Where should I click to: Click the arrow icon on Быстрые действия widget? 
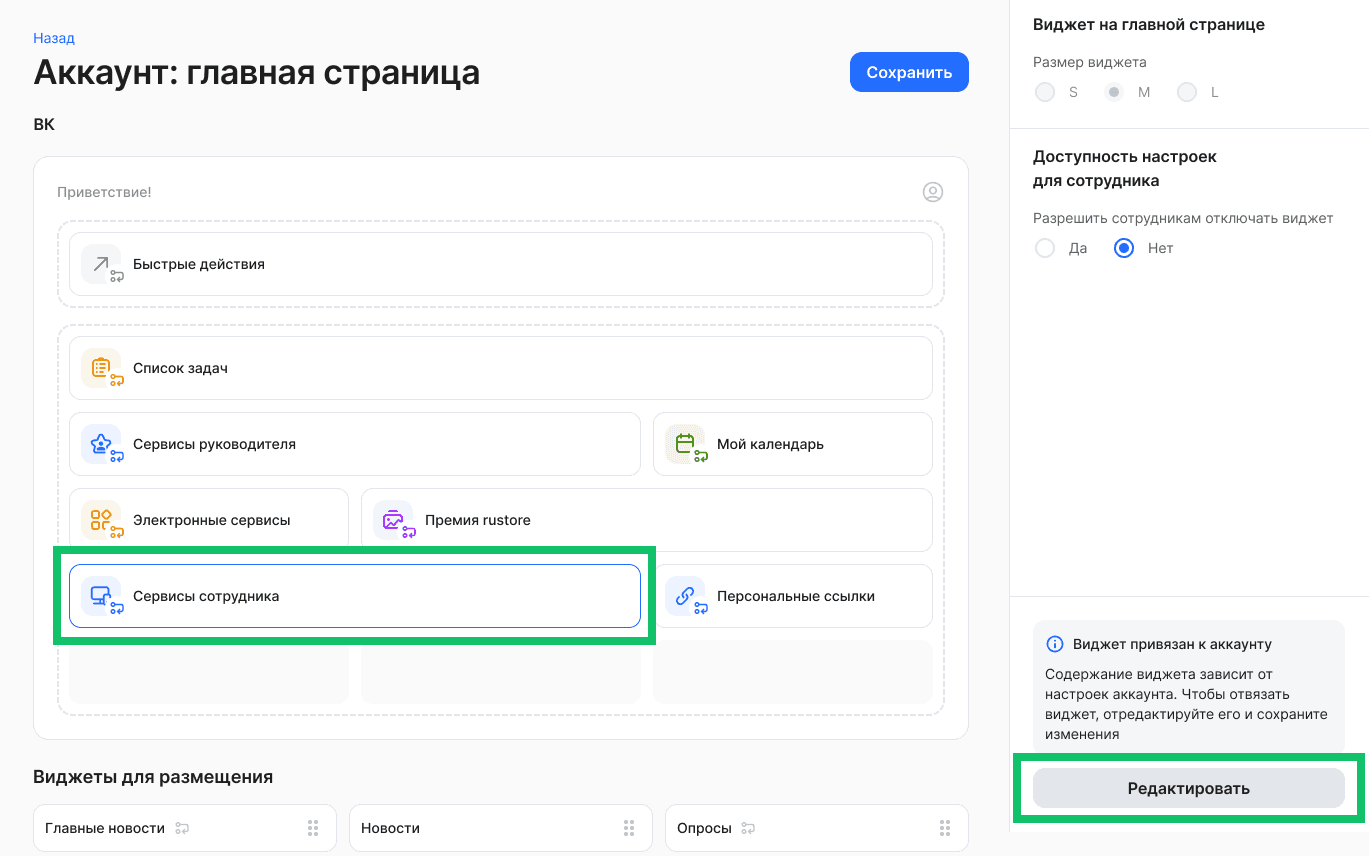[x=100, y=264]
